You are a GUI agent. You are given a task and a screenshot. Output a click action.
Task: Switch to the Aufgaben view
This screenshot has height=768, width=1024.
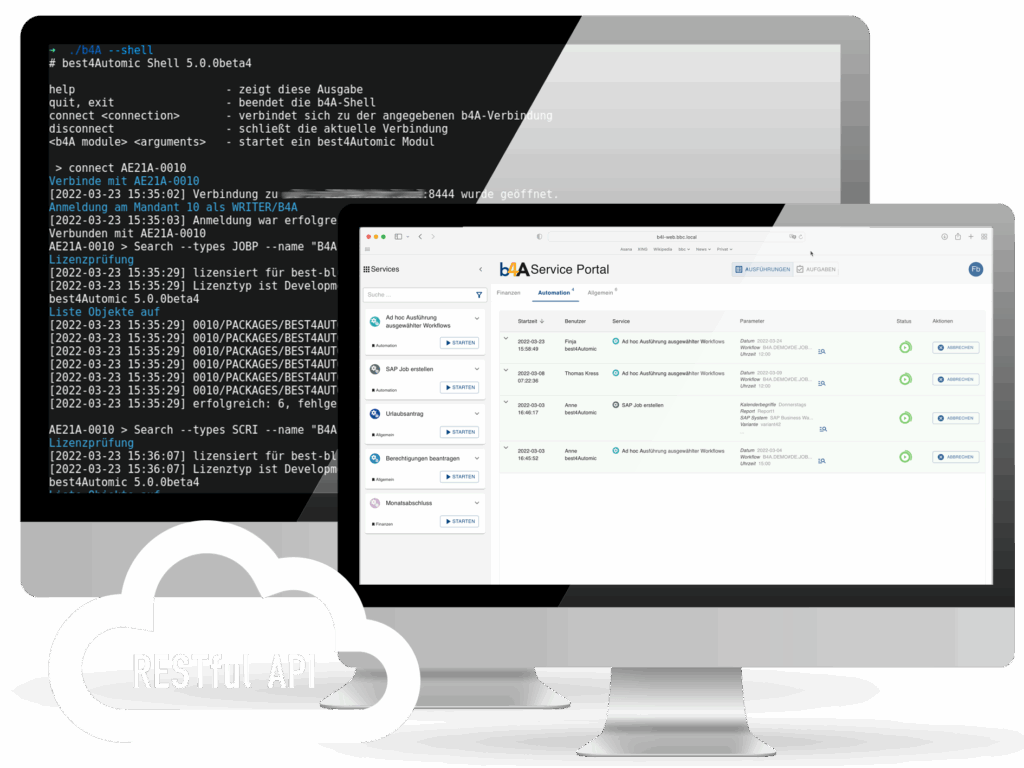click(816, 269)
